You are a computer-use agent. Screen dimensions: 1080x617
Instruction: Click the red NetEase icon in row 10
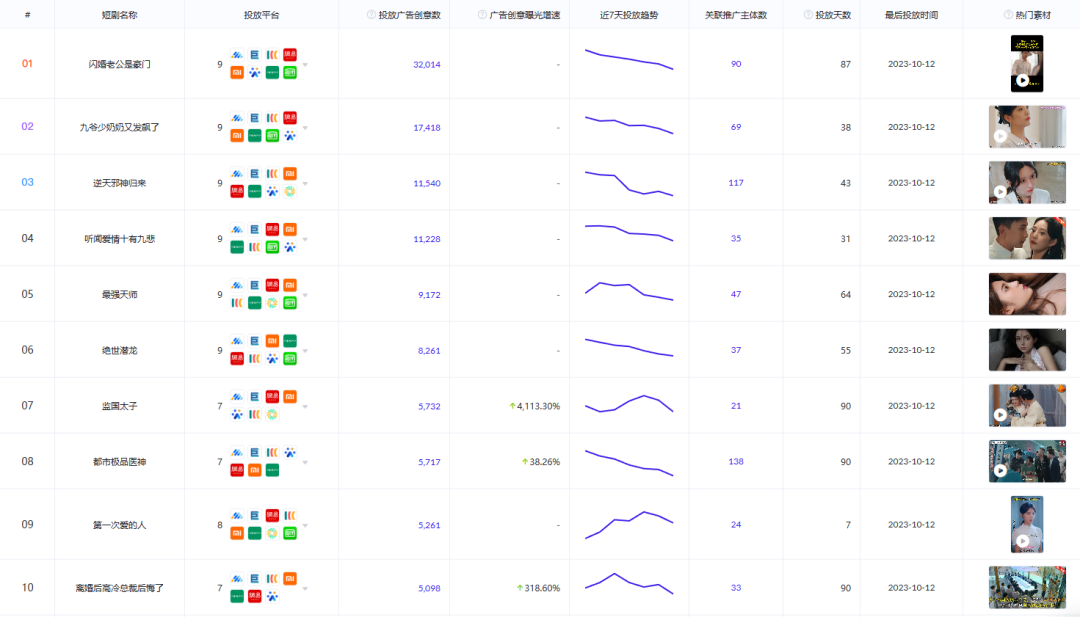[255, 596]
